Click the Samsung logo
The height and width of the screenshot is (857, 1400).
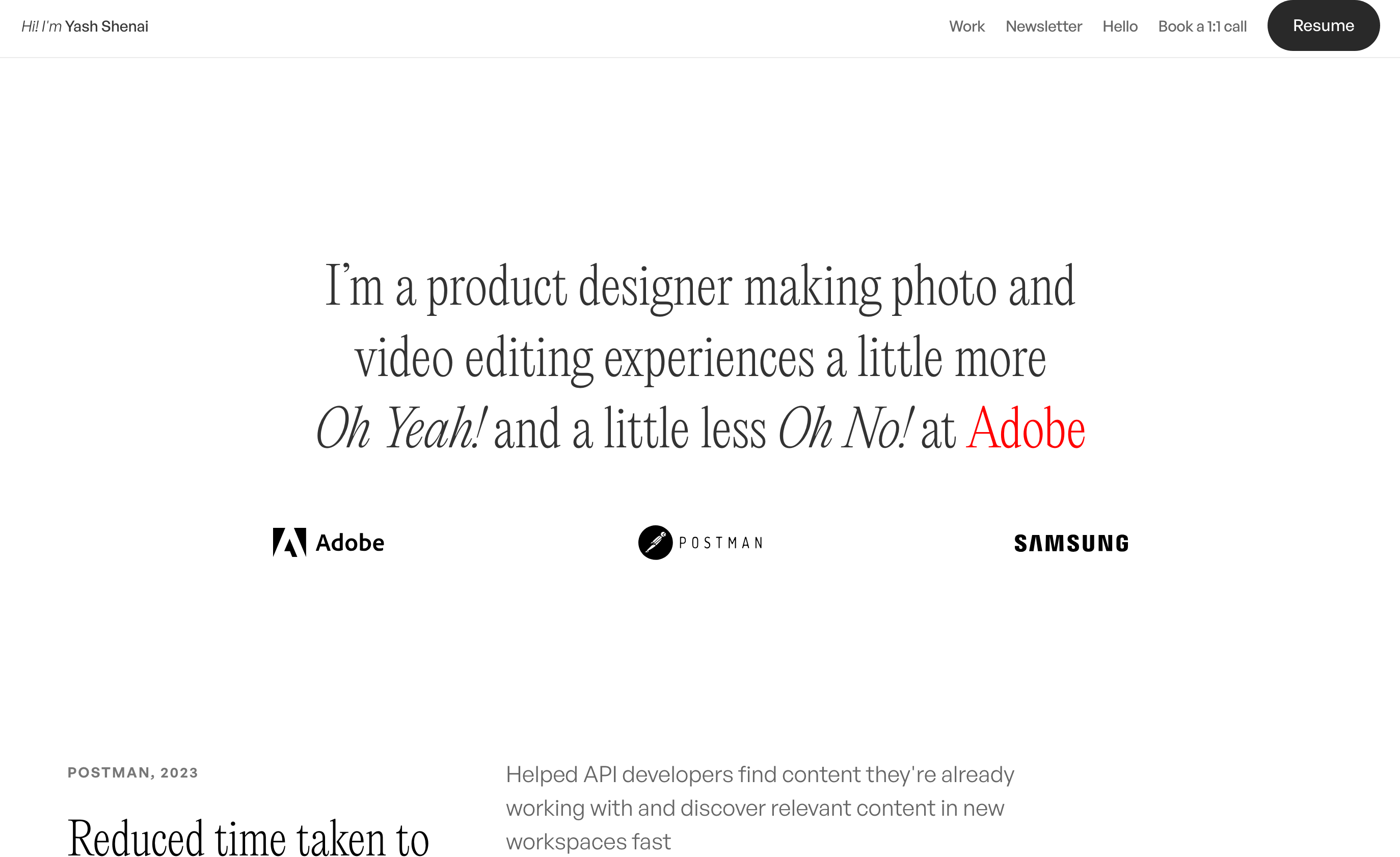pos(1071,543)
